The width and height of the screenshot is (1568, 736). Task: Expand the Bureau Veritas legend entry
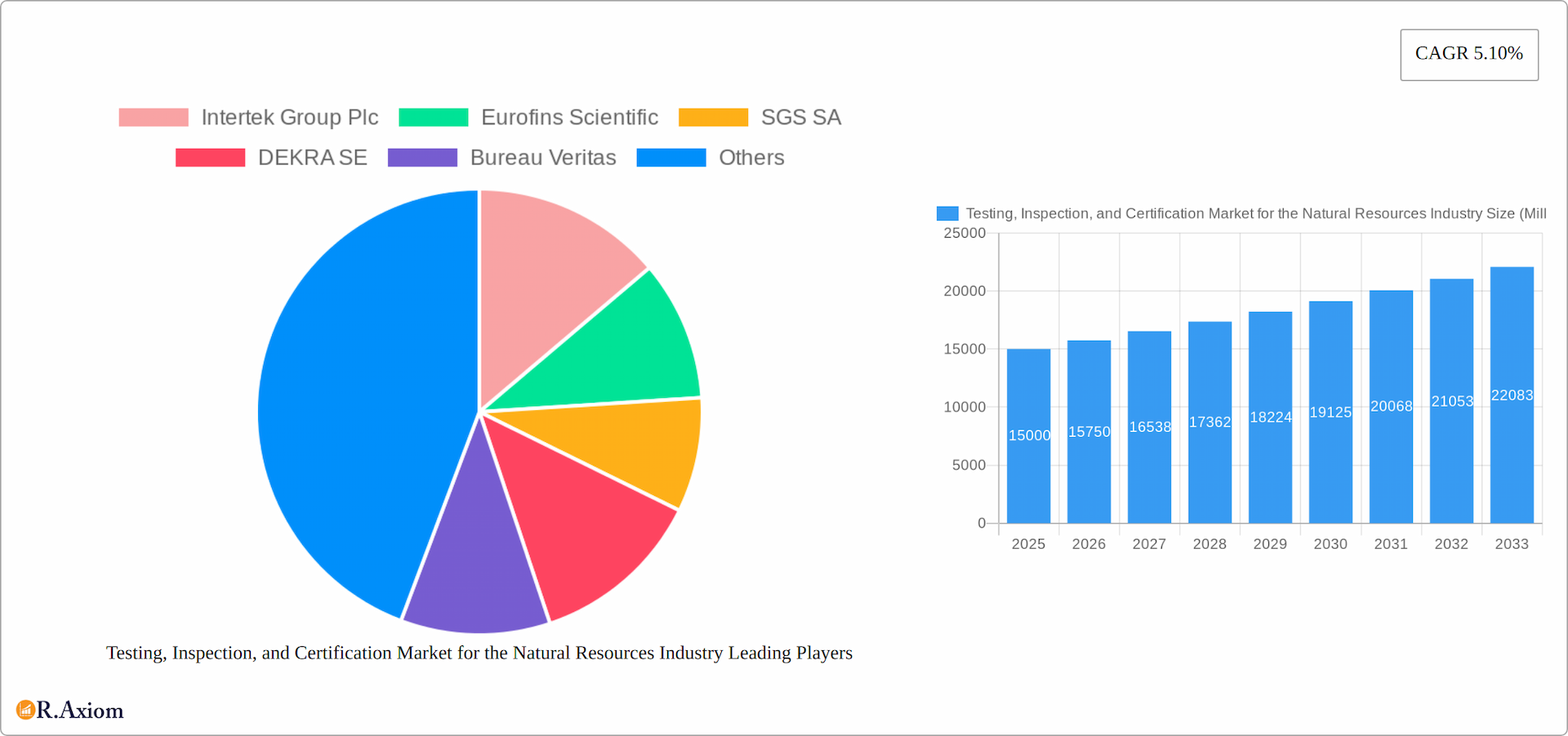coord(542,157)
